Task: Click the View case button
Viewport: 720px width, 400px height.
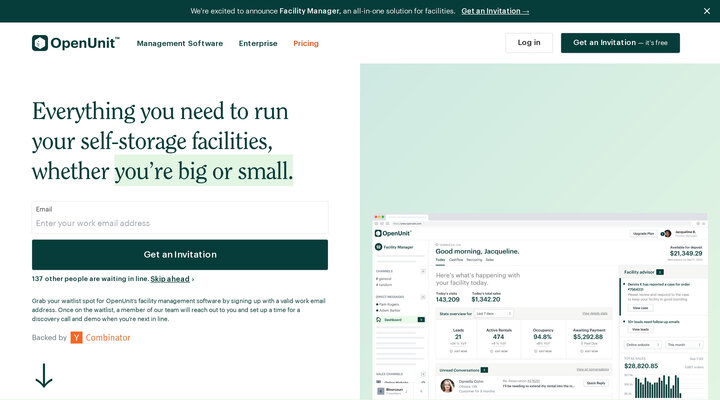Action: coord(640,308)
